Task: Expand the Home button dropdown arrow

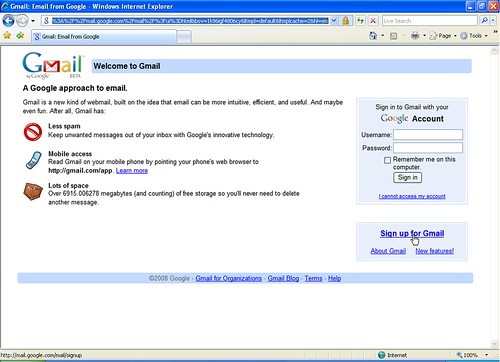Action: [x=382, y=35]
